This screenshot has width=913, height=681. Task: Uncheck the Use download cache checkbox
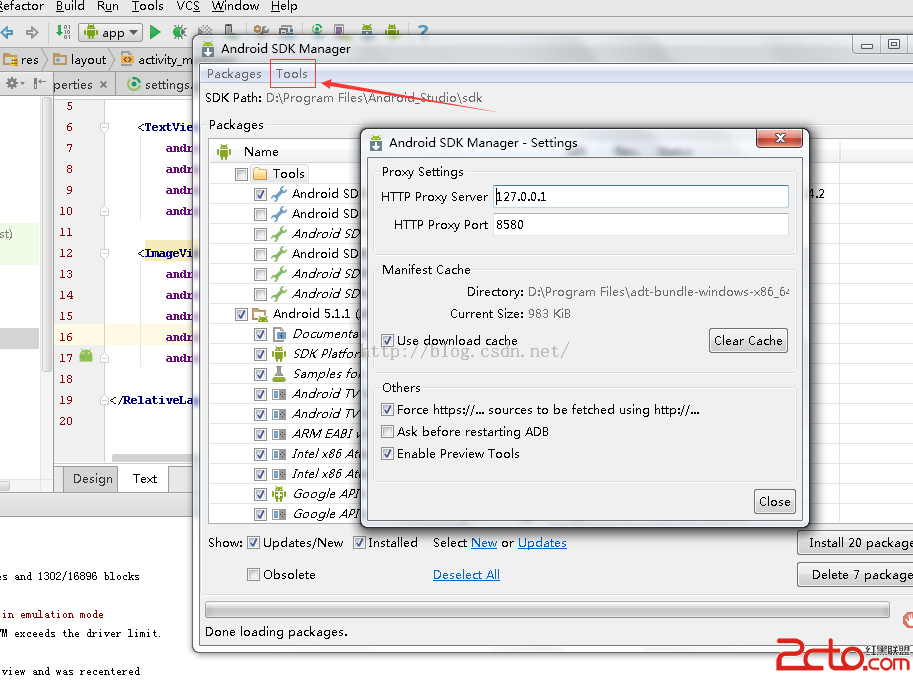tap(388, 341)
